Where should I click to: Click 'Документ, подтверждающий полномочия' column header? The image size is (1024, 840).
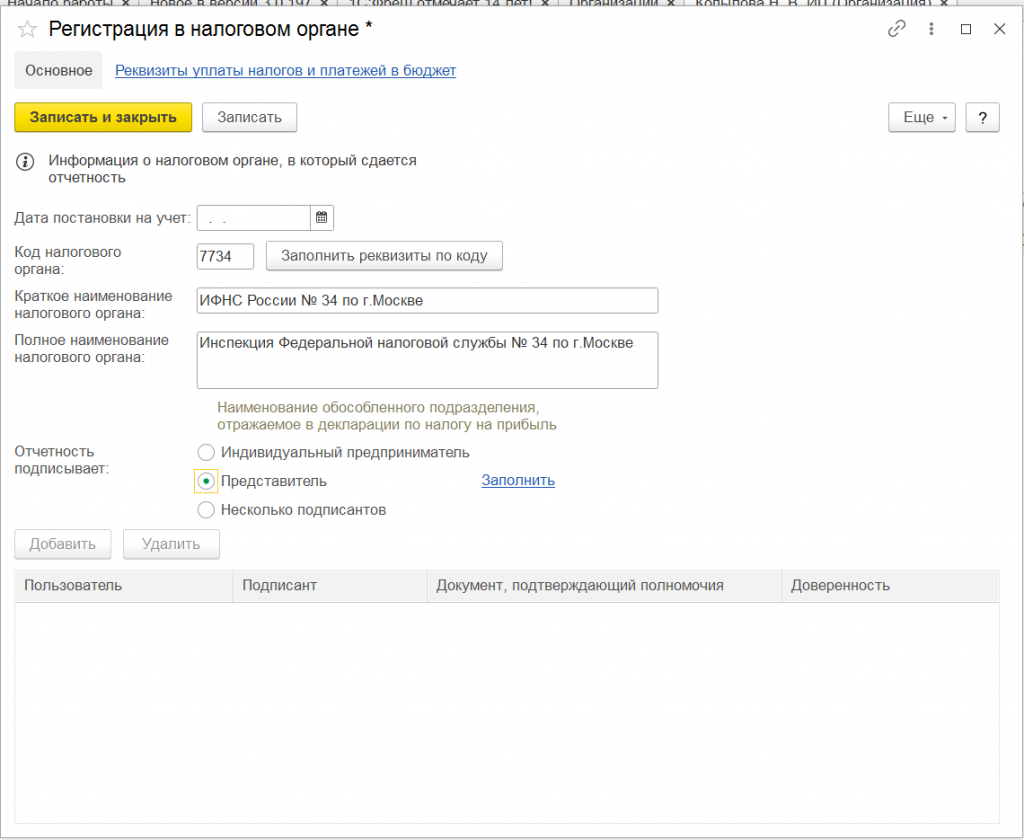tap(604, 585)
